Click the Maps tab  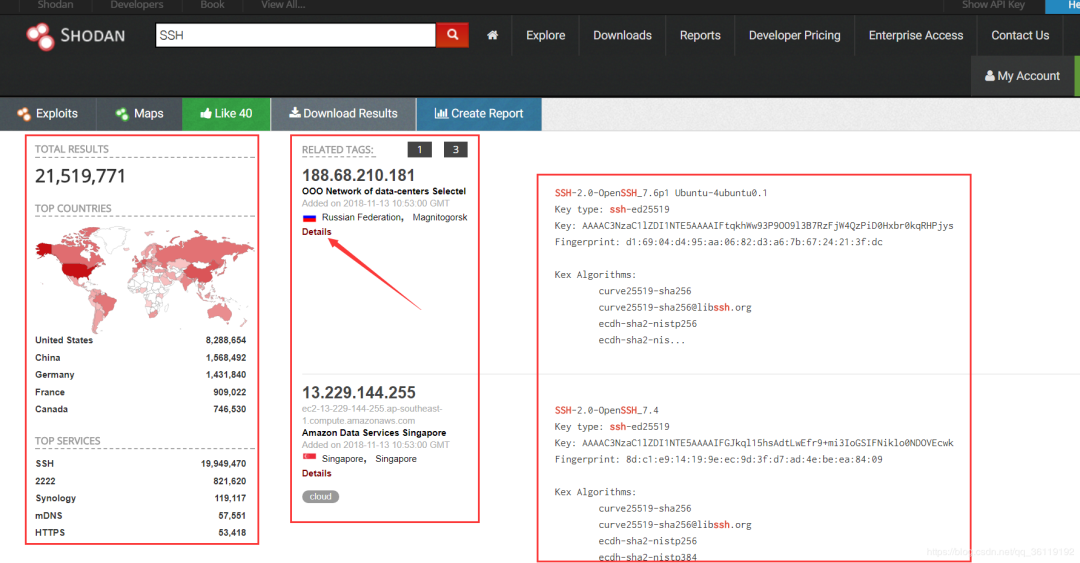tap(139, 114)
